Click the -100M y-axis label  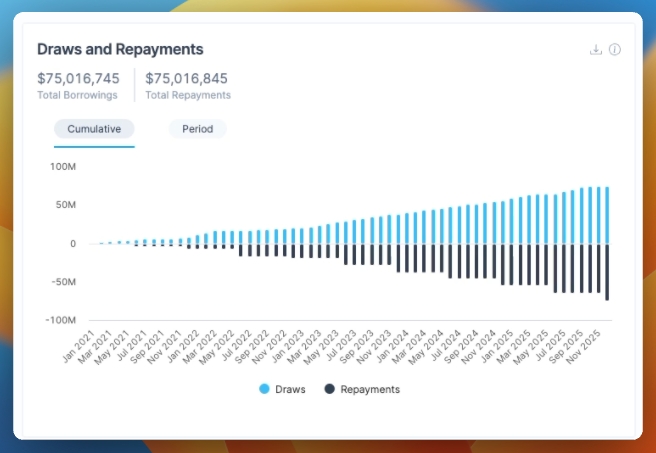(x=61, y=320)
